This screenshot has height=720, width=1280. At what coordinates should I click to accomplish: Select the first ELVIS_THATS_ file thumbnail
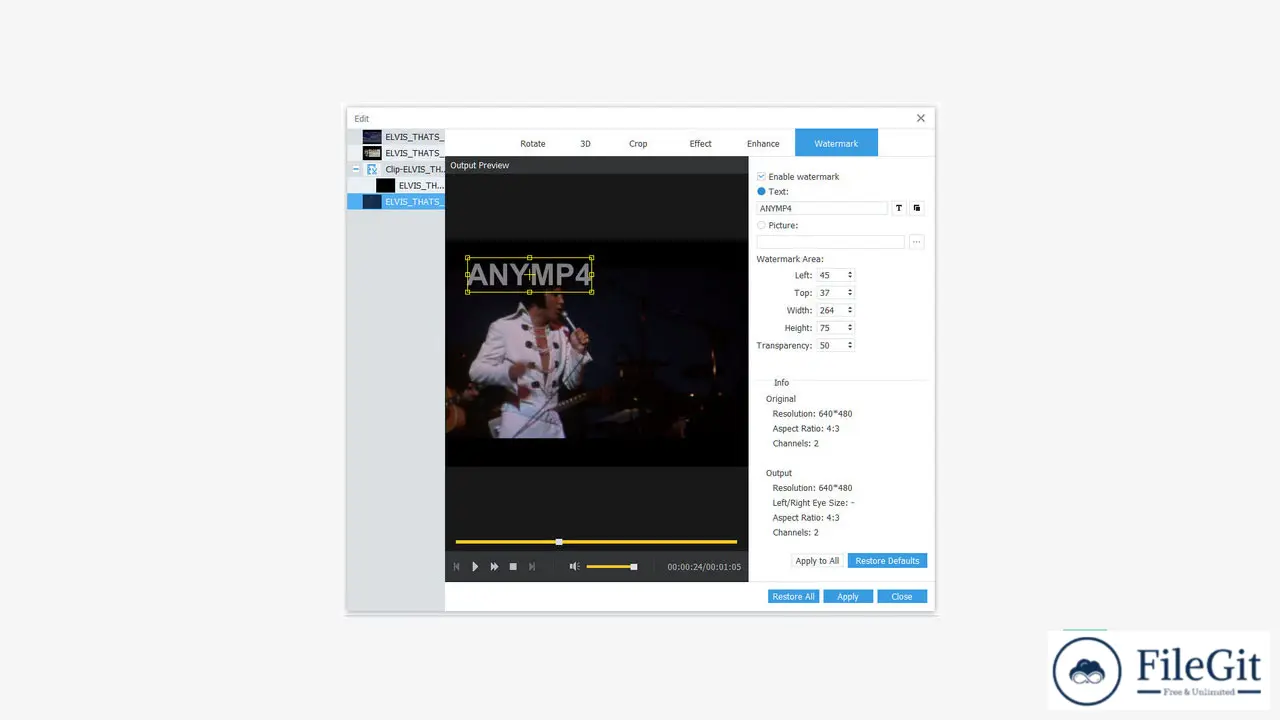click(x=372, y=137)
